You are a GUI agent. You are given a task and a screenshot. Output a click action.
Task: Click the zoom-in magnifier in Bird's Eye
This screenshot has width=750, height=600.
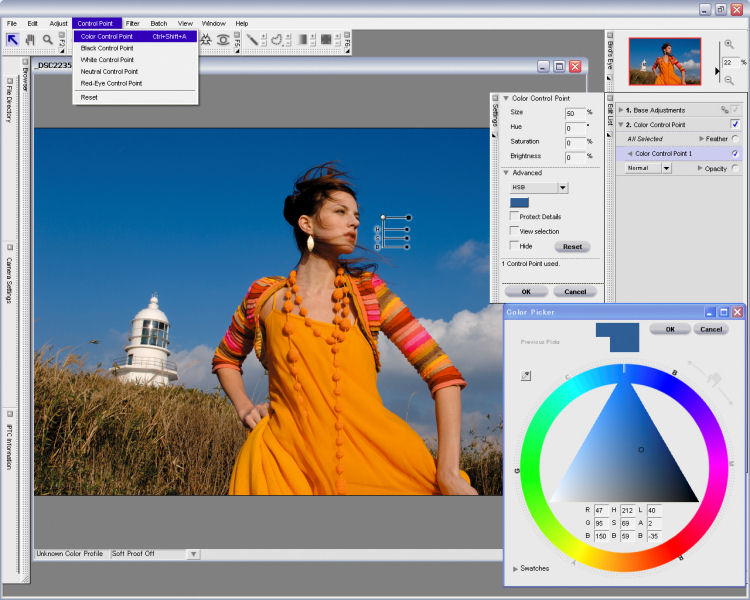729,44
